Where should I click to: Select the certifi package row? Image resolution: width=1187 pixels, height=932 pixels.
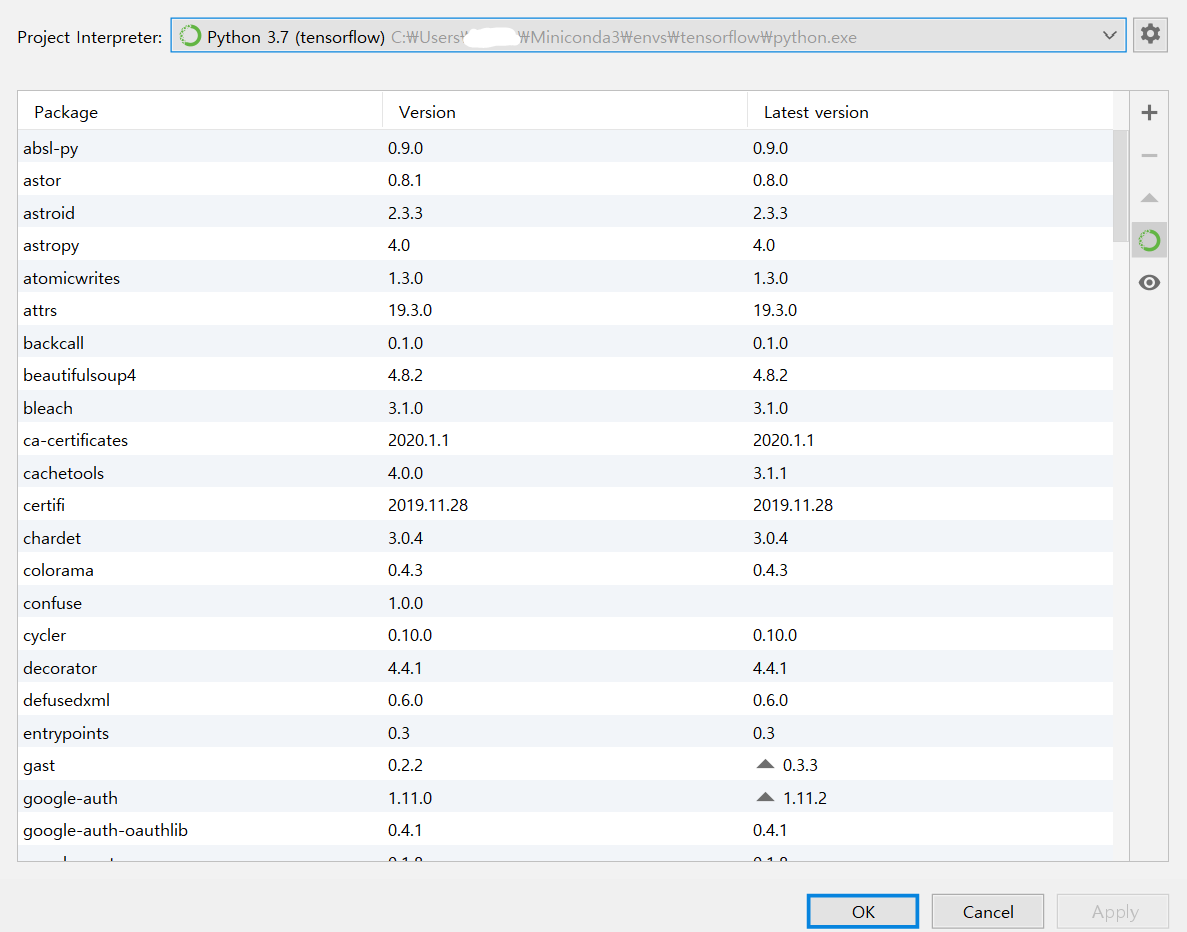tap(565, 505)
